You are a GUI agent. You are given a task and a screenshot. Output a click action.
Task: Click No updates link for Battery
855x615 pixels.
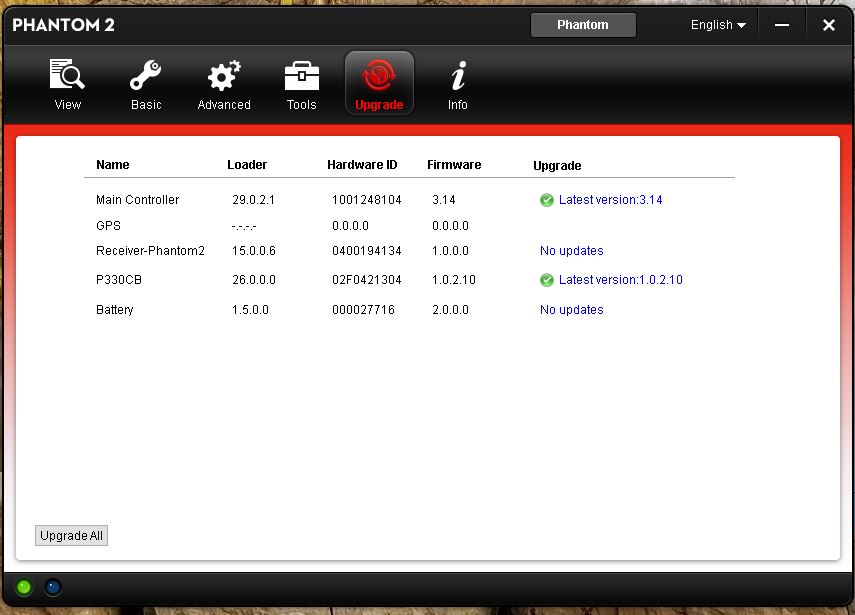pos(571,310)
